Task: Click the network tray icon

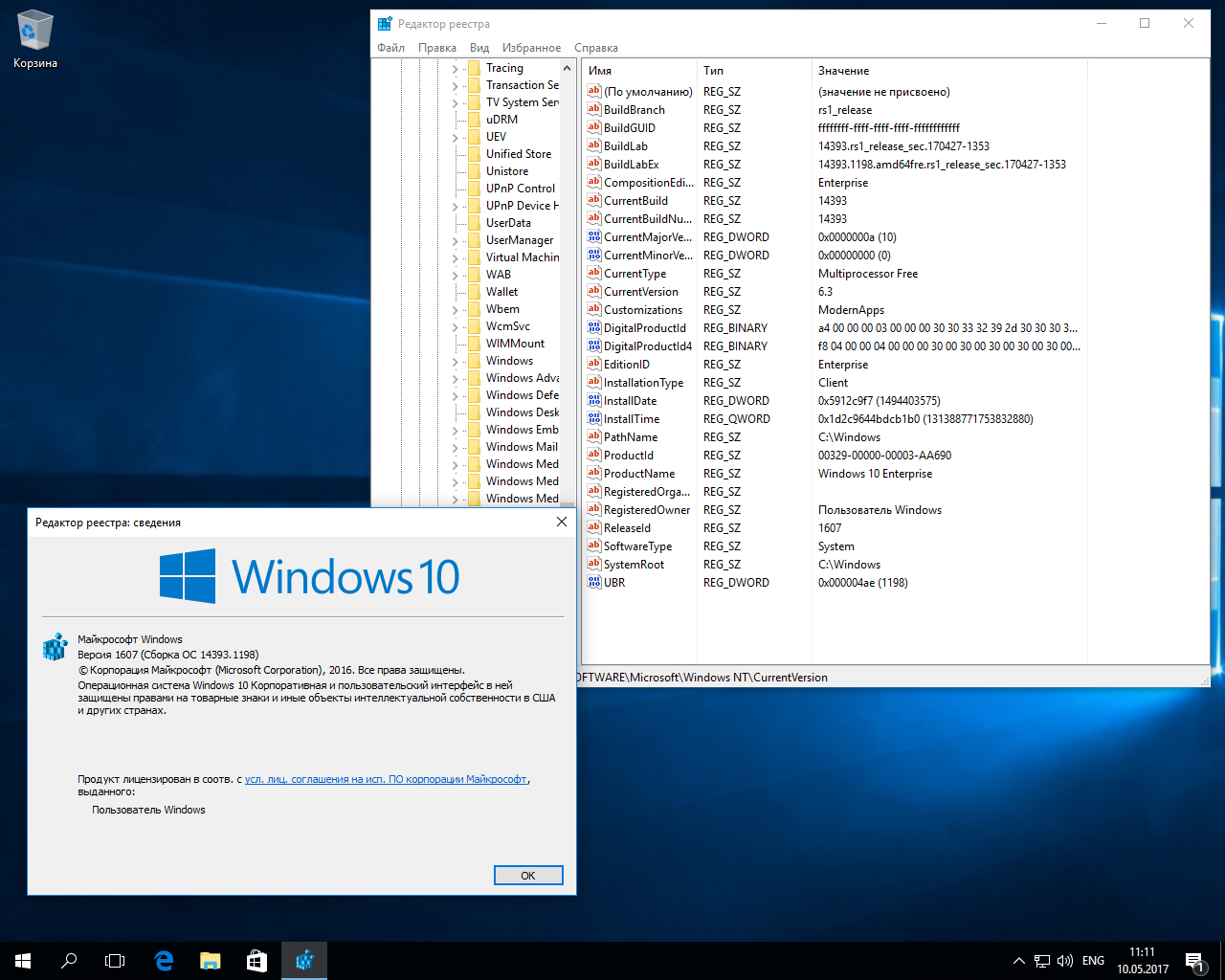Action: click(x=1042, y=961)
